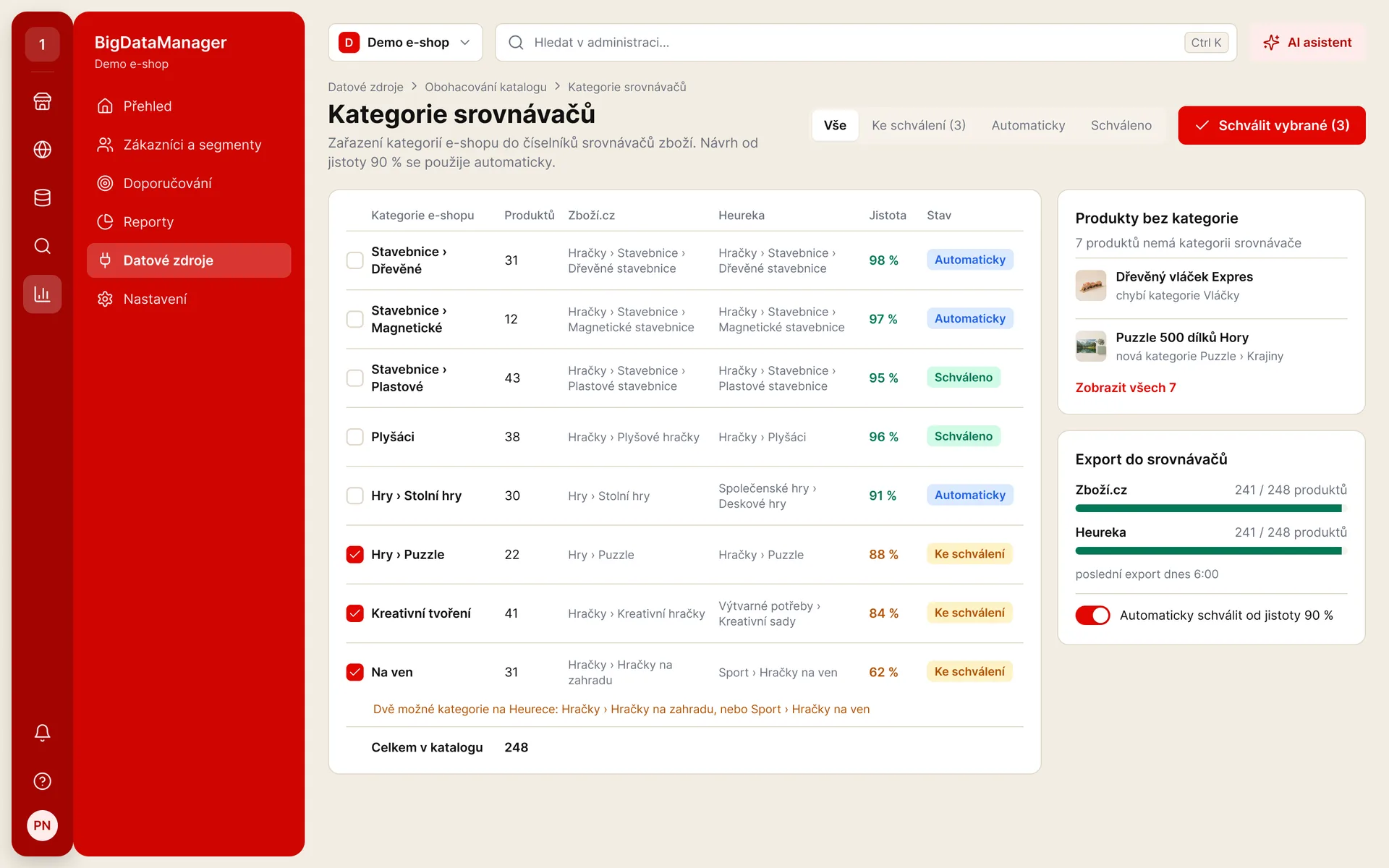Open Doporučování in the sidebar
1389x868 pixels.
coord(188,183)
